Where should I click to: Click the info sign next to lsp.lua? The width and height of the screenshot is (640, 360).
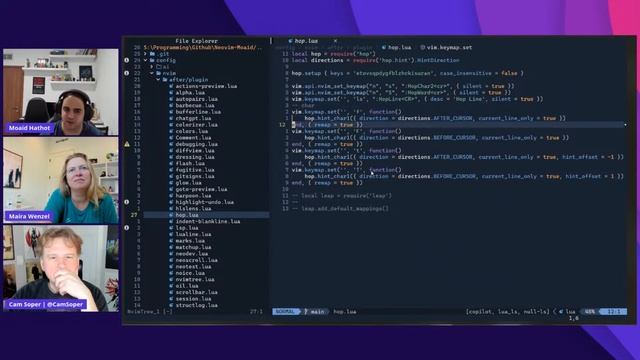tap(127, 228)
